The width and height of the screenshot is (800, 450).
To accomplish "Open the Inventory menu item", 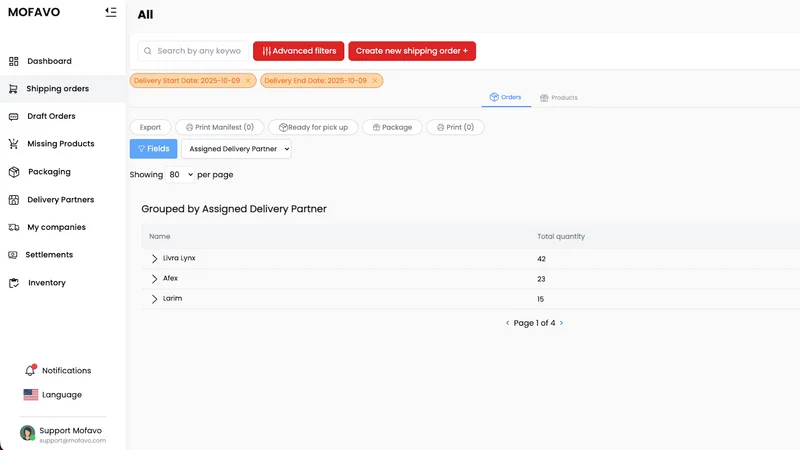I will pyautogui.click(x=46, y=283).
